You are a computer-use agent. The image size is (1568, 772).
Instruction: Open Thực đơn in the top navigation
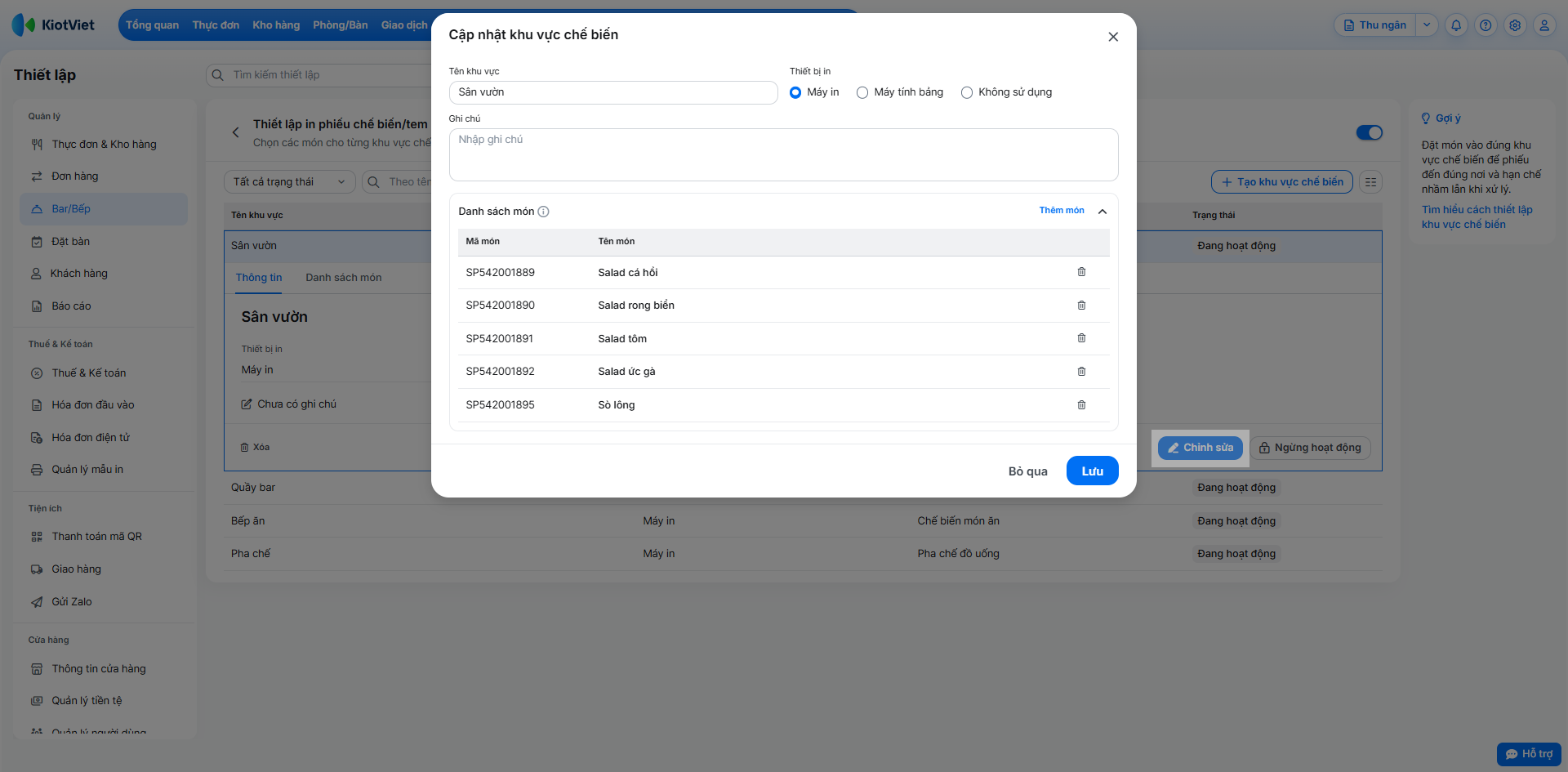[216, 25]
